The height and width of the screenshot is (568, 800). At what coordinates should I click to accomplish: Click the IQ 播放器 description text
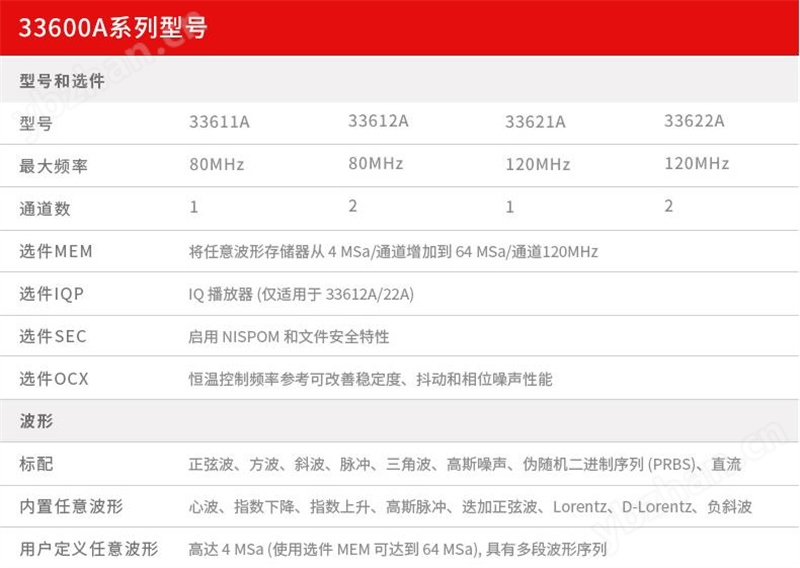pos(301,294)
